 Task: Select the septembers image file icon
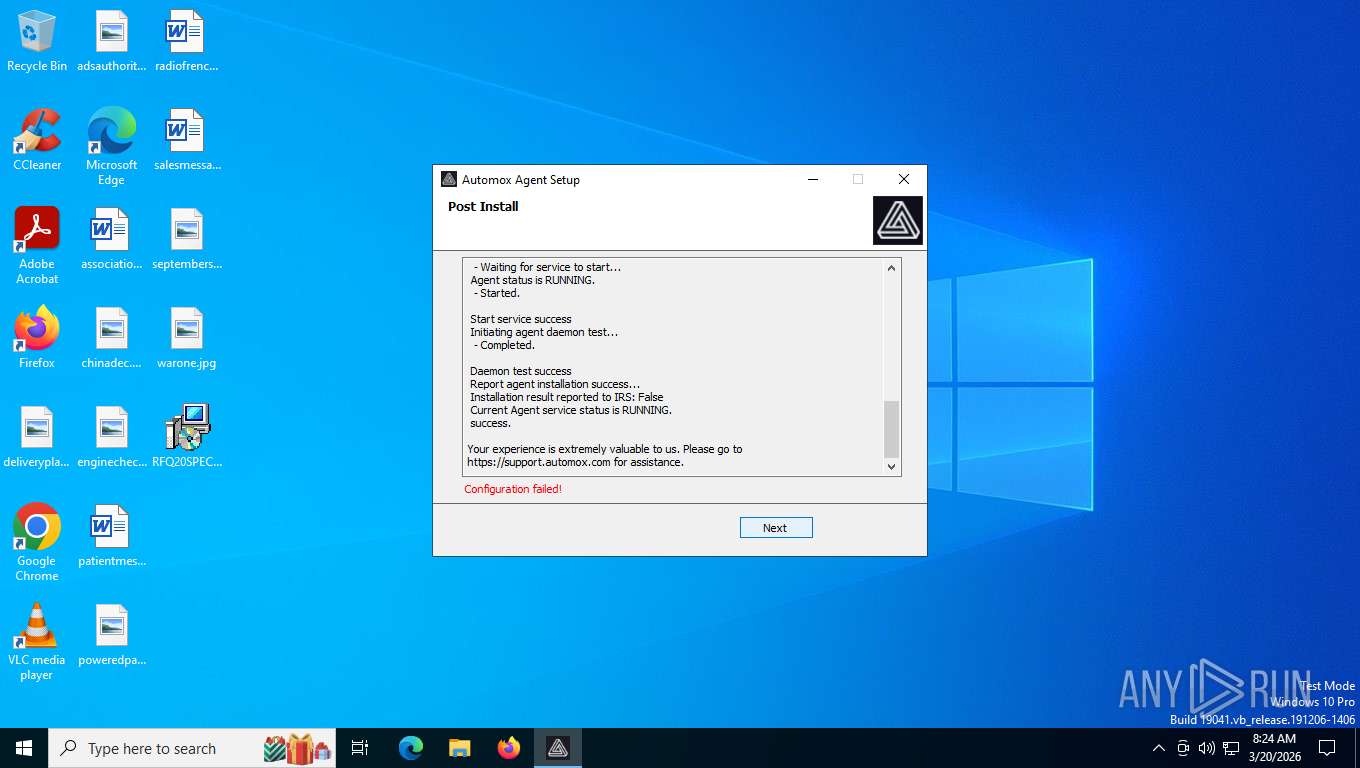[x=186, y=239]
